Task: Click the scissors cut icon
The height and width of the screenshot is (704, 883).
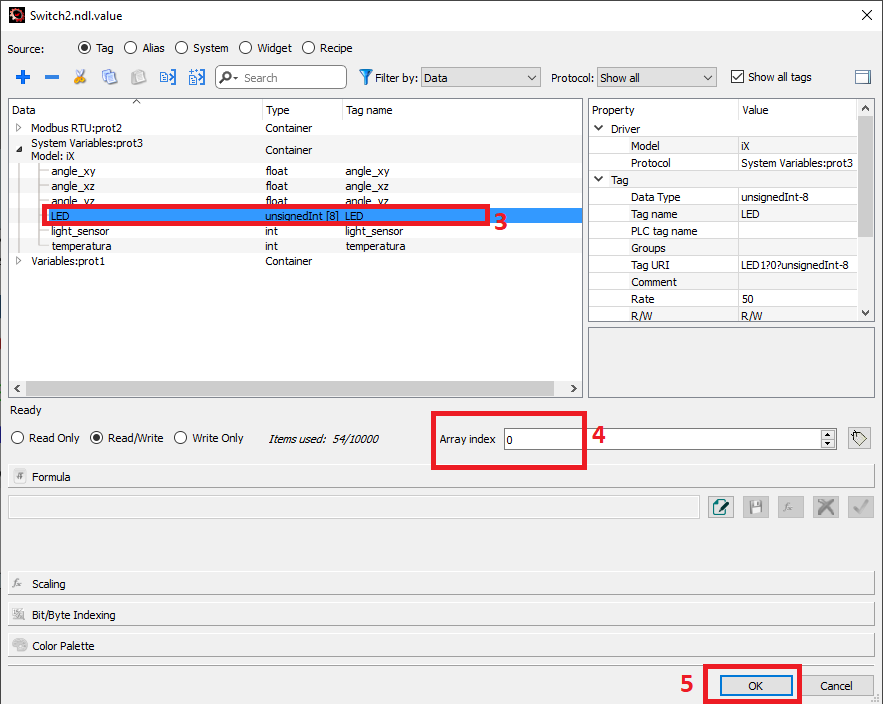Action: coord(80,77)
